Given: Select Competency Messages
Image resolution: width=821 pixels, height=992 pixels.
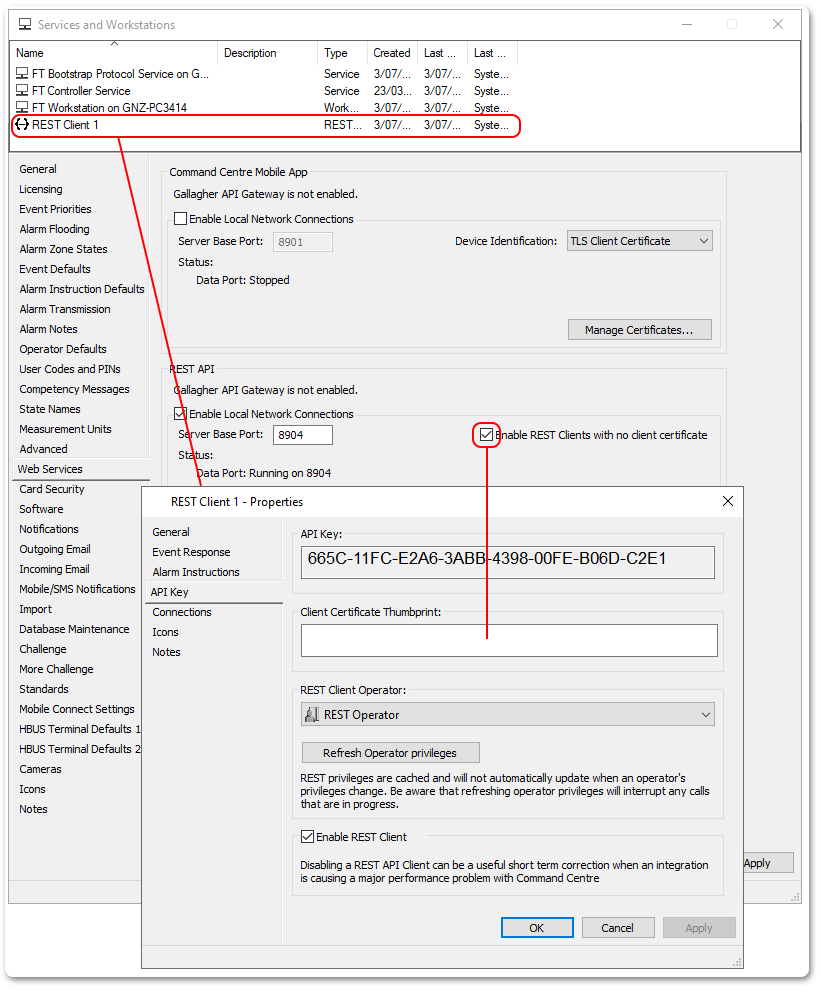Looking at the screenshot, I should (74, 390).
